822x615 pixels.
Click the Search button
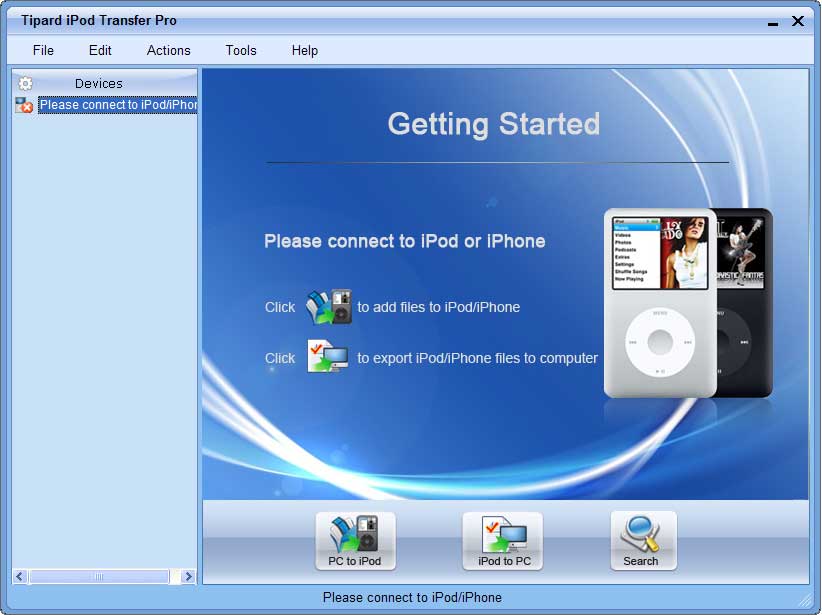[643, 541]
